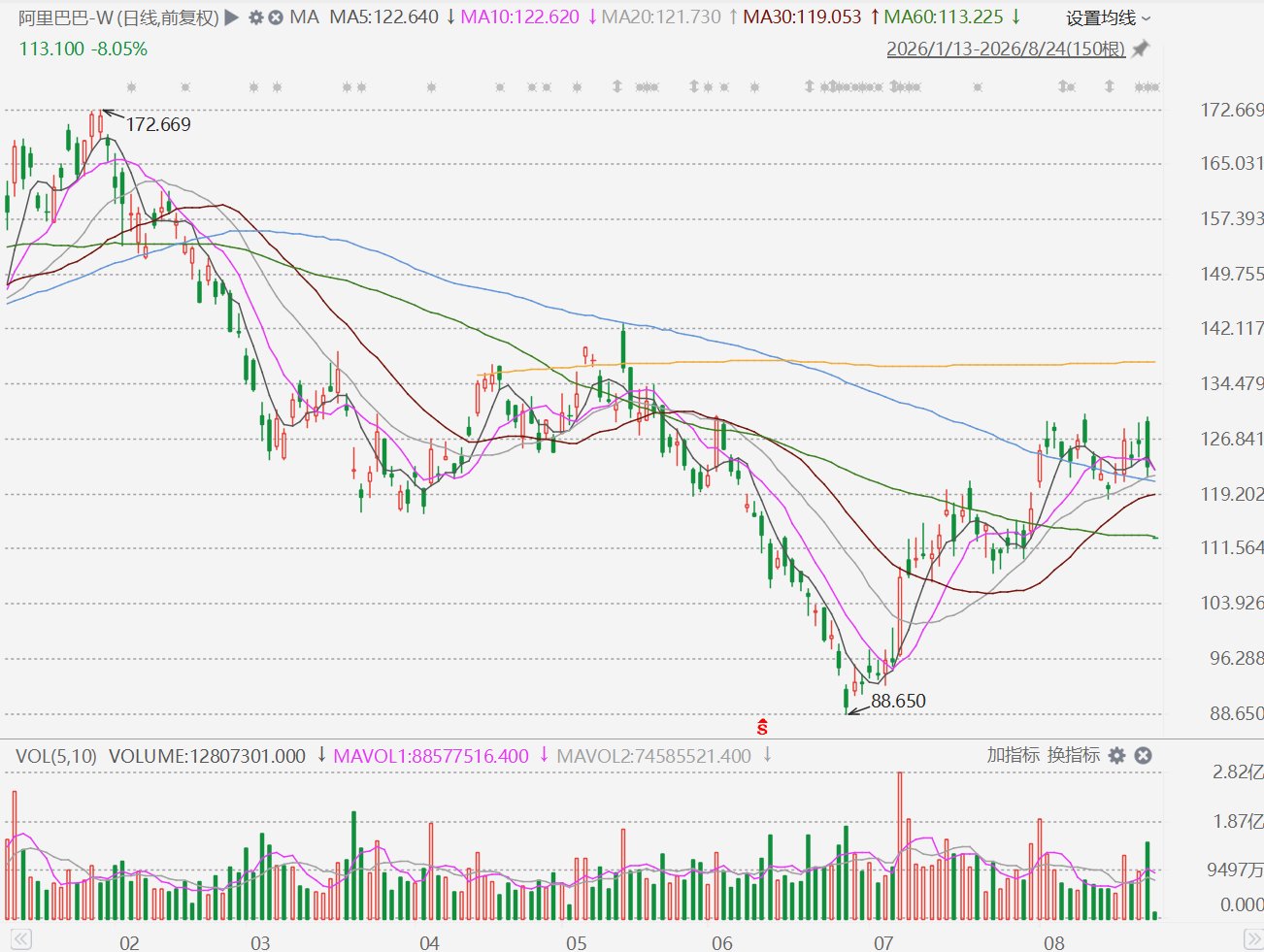The height and width of the screenshot is (952, 1264).
Task: Click the 06 month label on time axis
Action: pyautogui.click(x=722, y=943)
